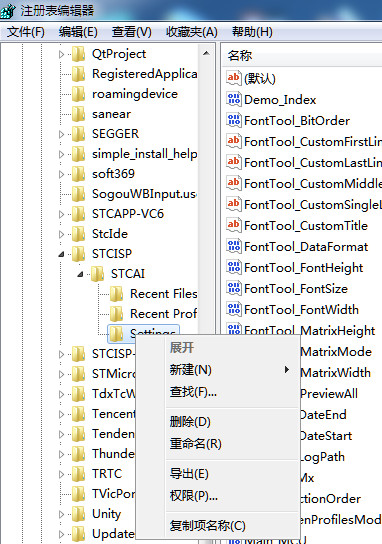Click the Unity folder icon
The width and height of the screenshot is (382, 544).
click(x=79, y=513)
